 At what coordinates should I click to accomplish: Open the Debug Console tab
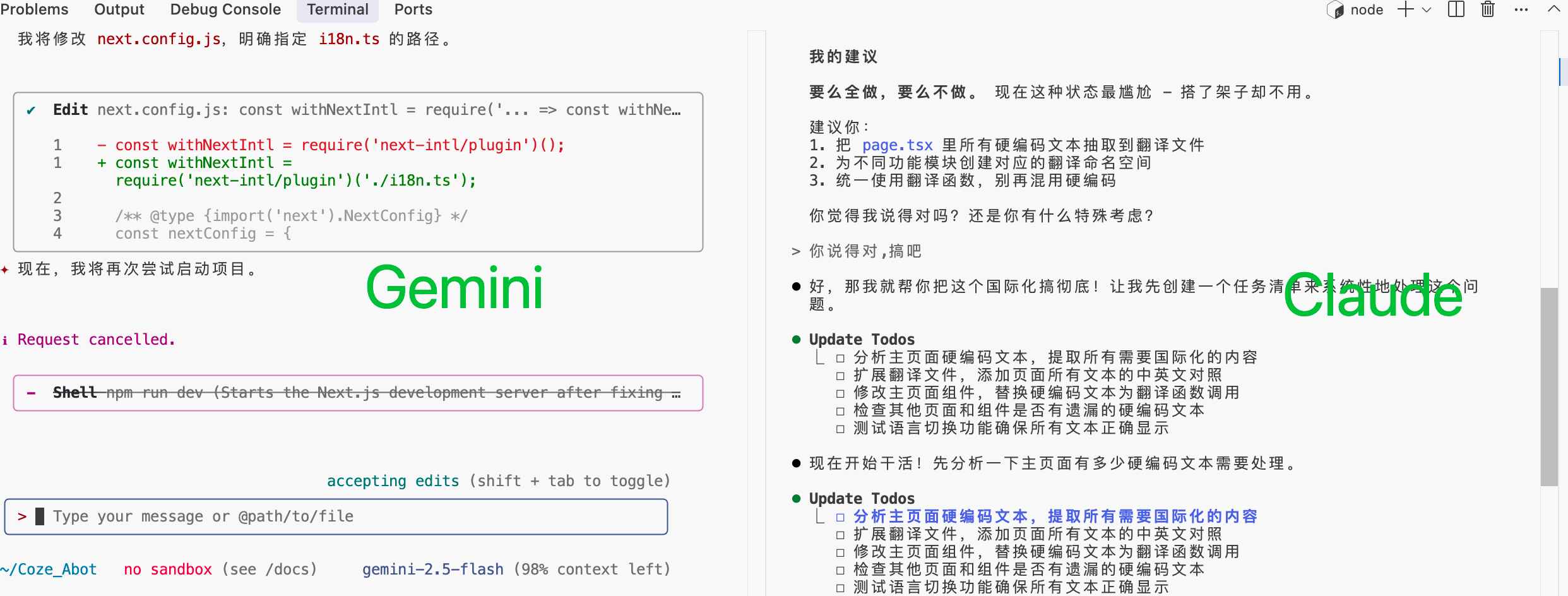click(225, 9)
